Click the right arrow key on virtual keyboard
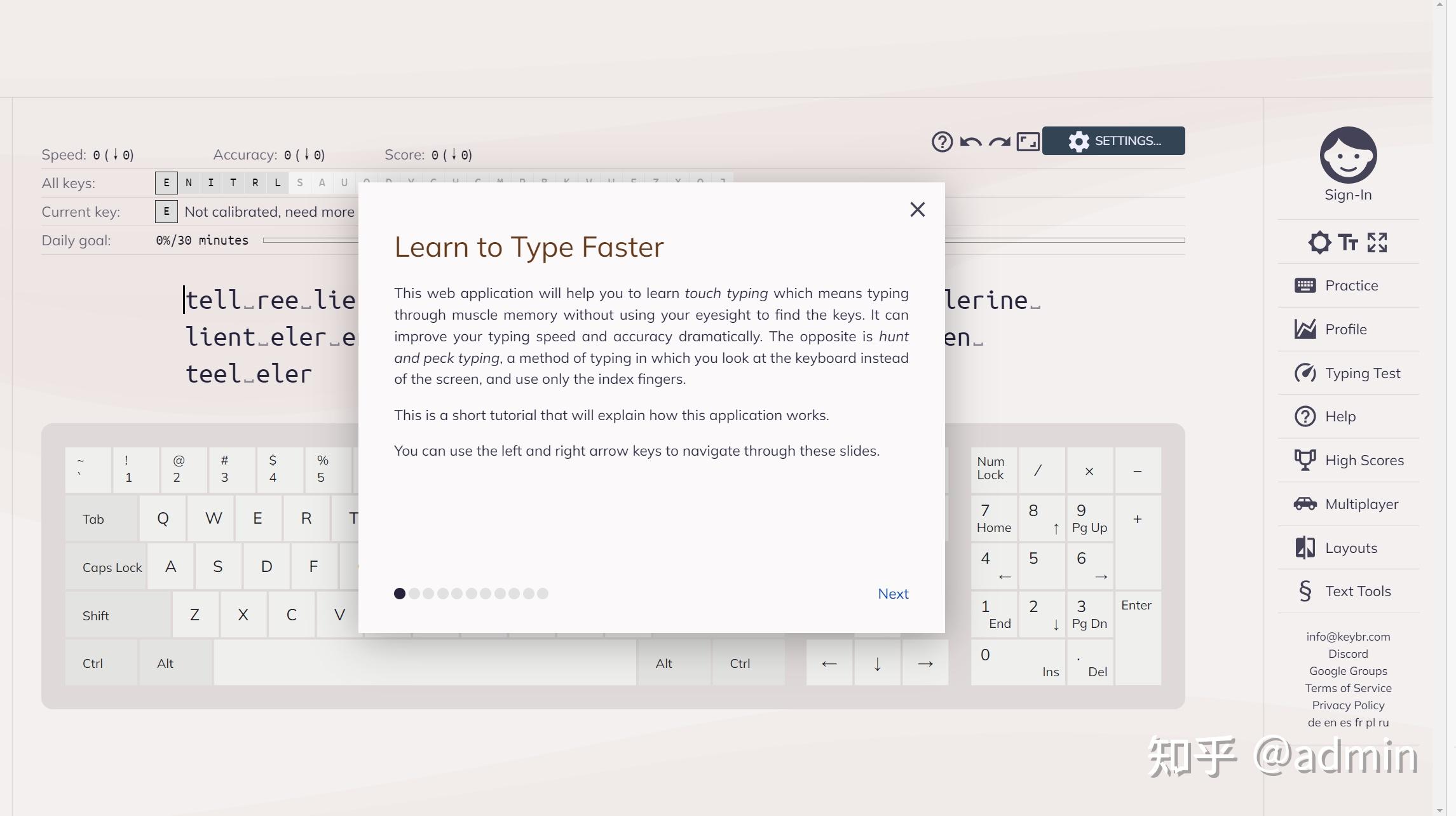 925,663
